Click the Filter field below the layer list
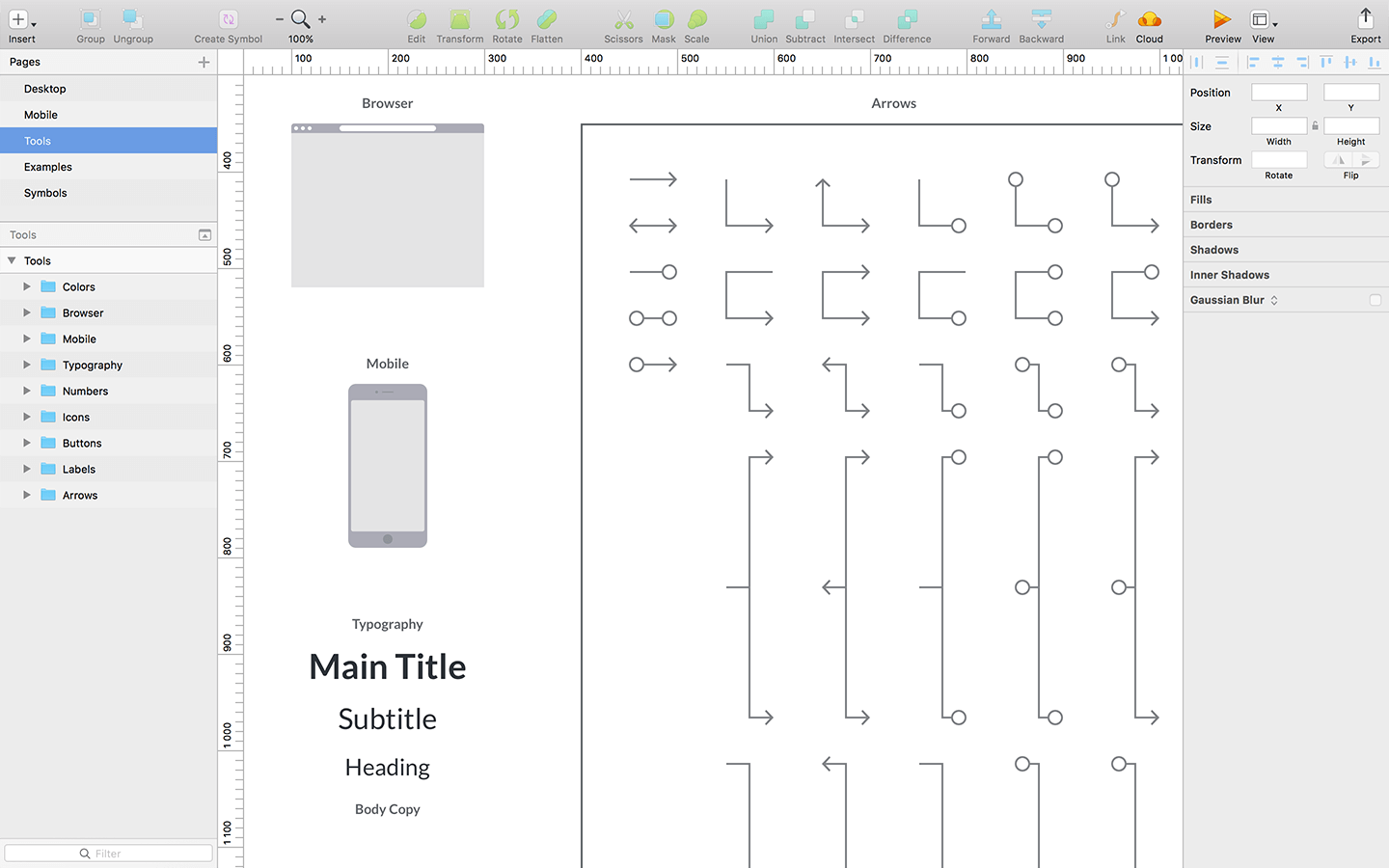This screenshot has width=1389, height=868. (x=108, y=853)
